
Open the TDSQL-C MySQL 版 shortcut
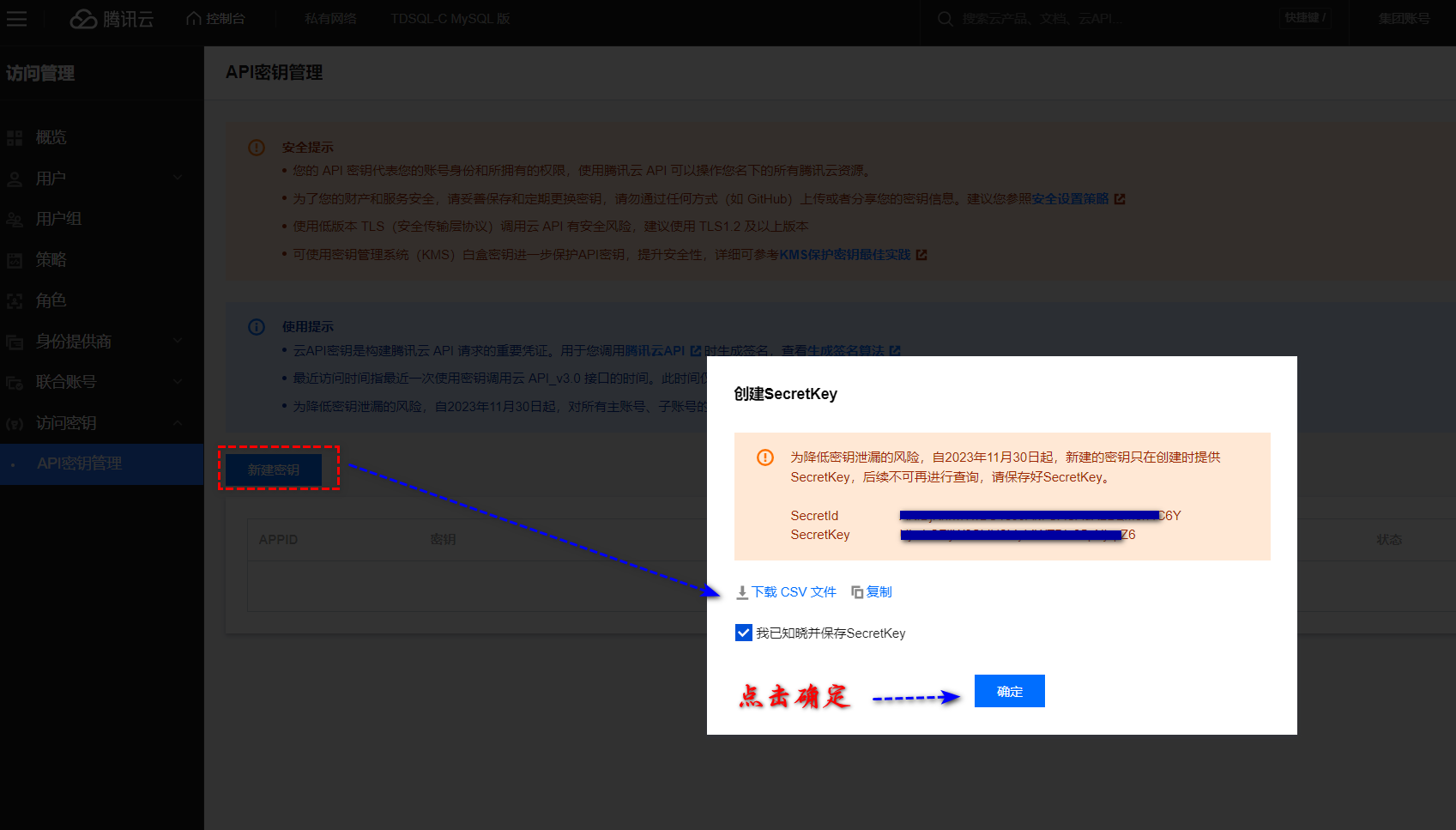point(450,19)
